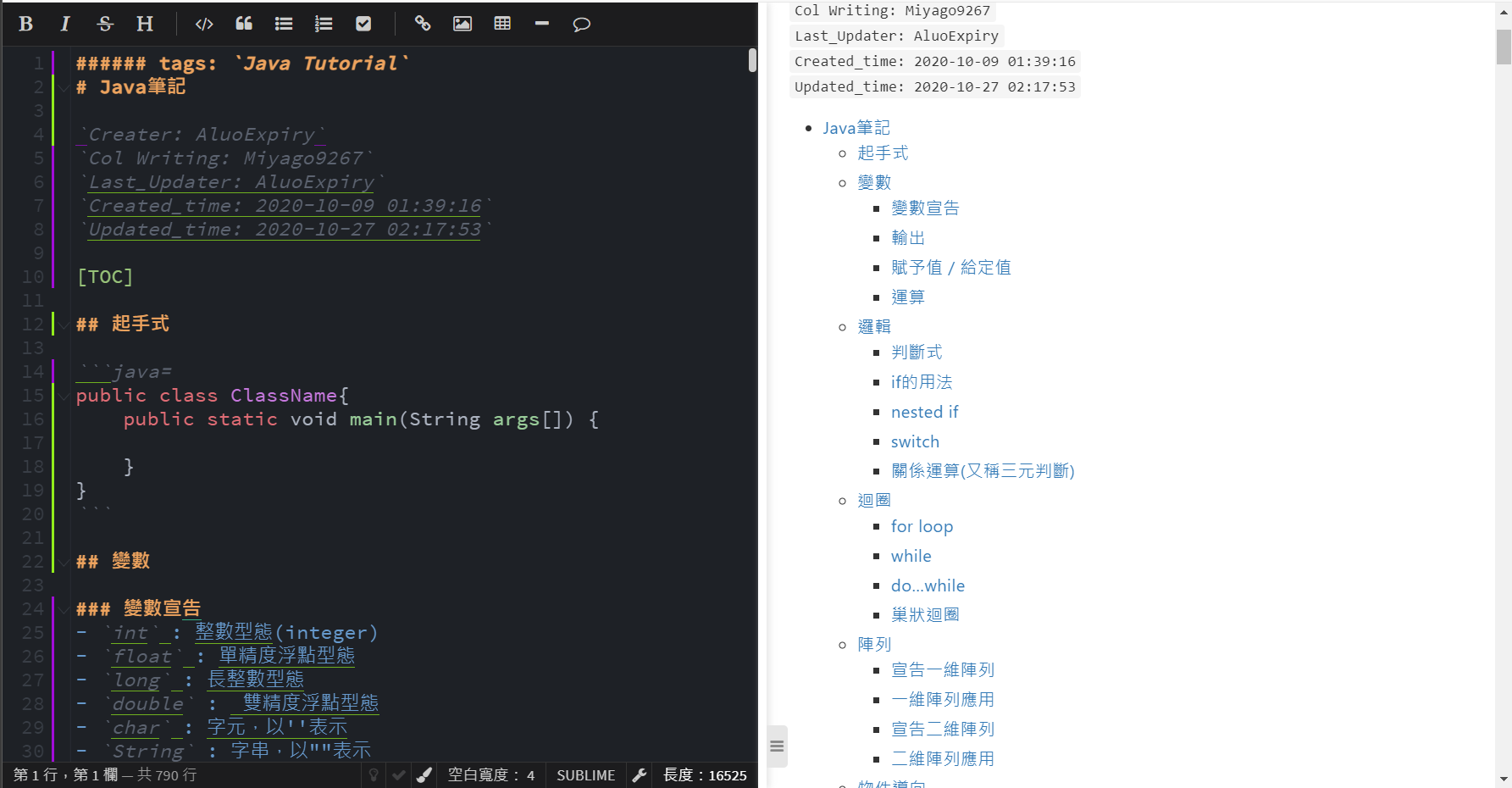Image resolution: width=1512 pixels, height=788 pixels.
Task: Toggle bold formatting in the toolbar
Action: (x=25, y=24)
